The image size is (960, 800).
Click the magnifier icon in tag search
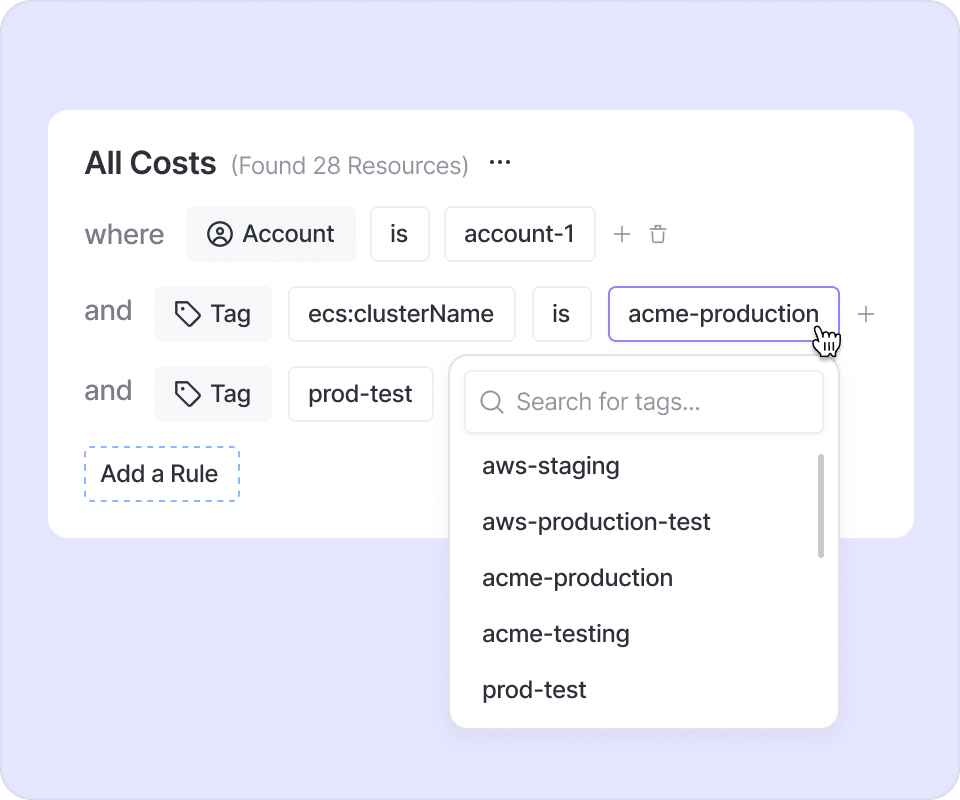(x=491, y=402)
